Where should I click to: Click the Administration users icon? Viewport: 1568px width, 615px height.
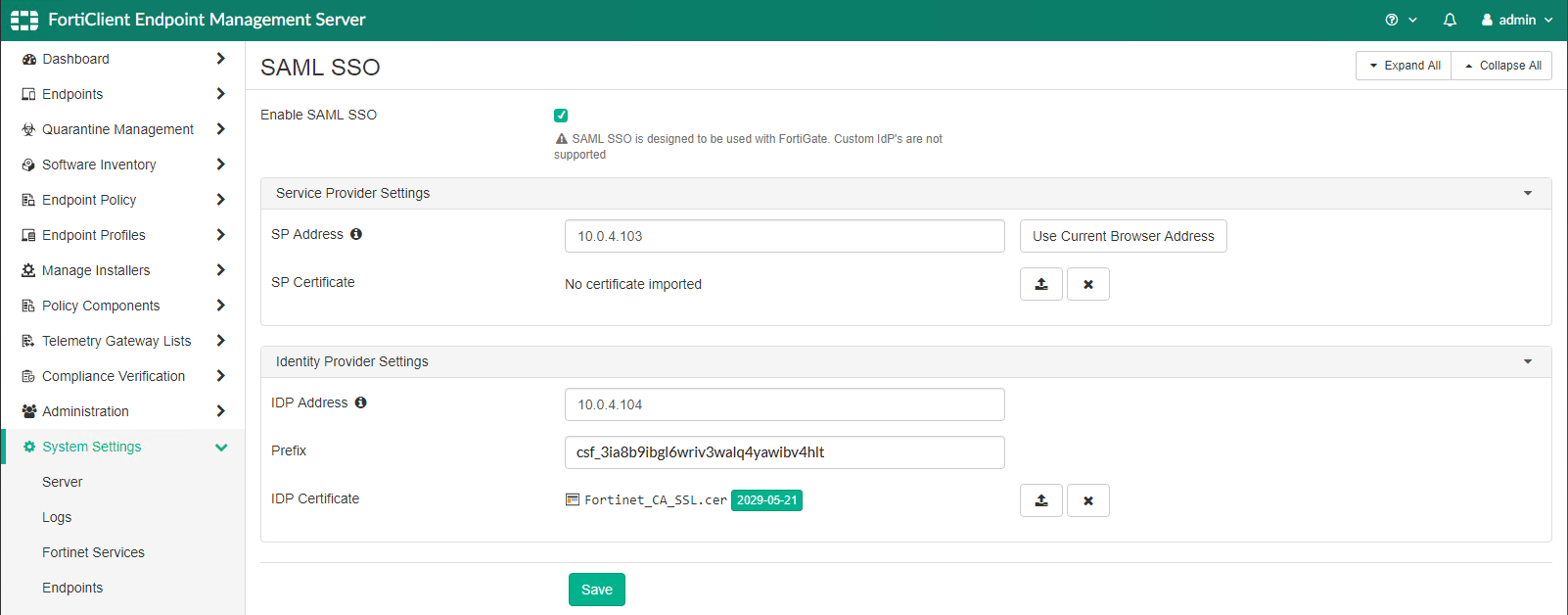click(x=28, y=411)
